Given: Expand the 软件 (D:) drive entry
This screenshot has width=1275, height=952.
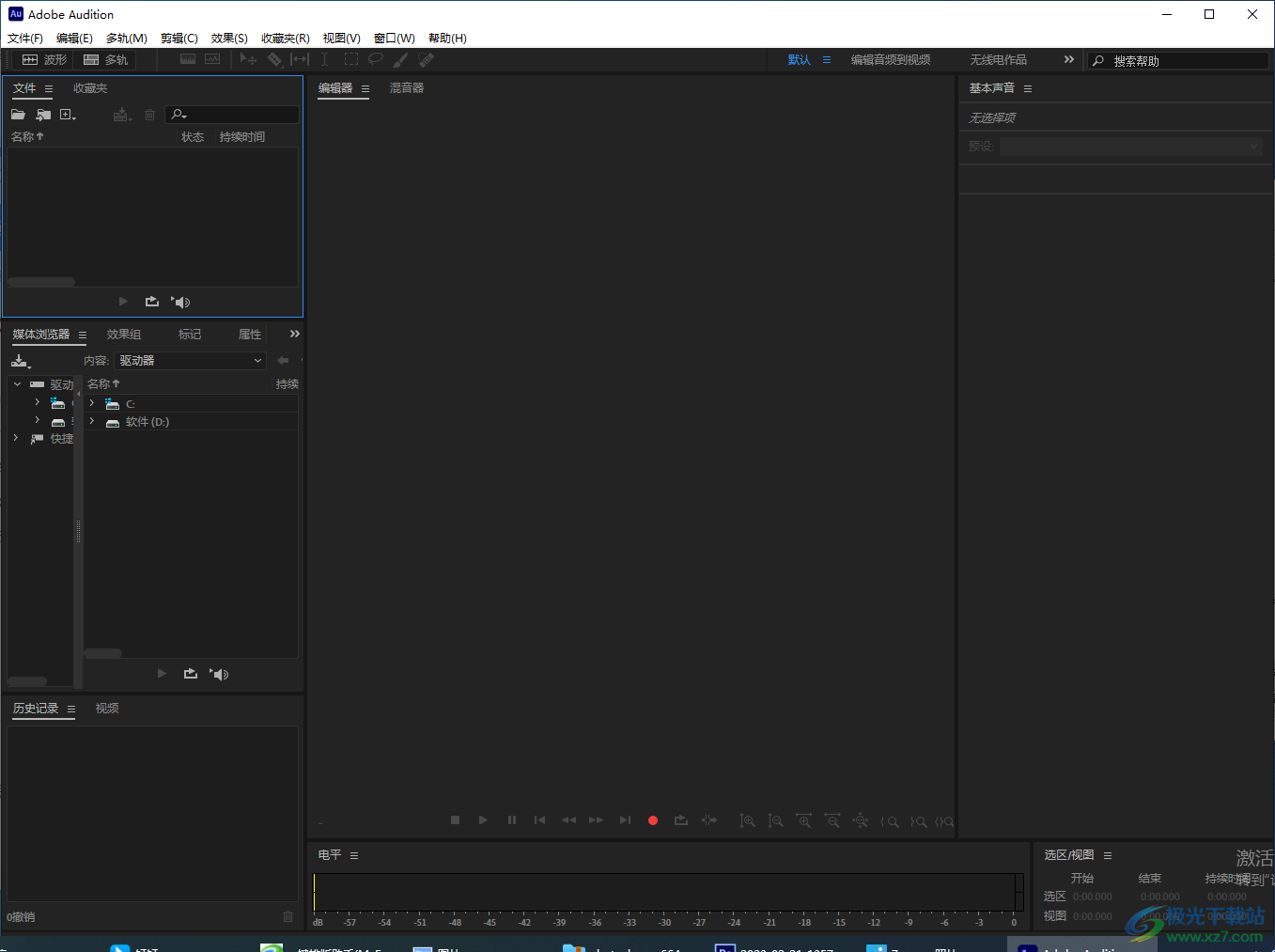Looking at the screenshot, I should pos(91,421).
